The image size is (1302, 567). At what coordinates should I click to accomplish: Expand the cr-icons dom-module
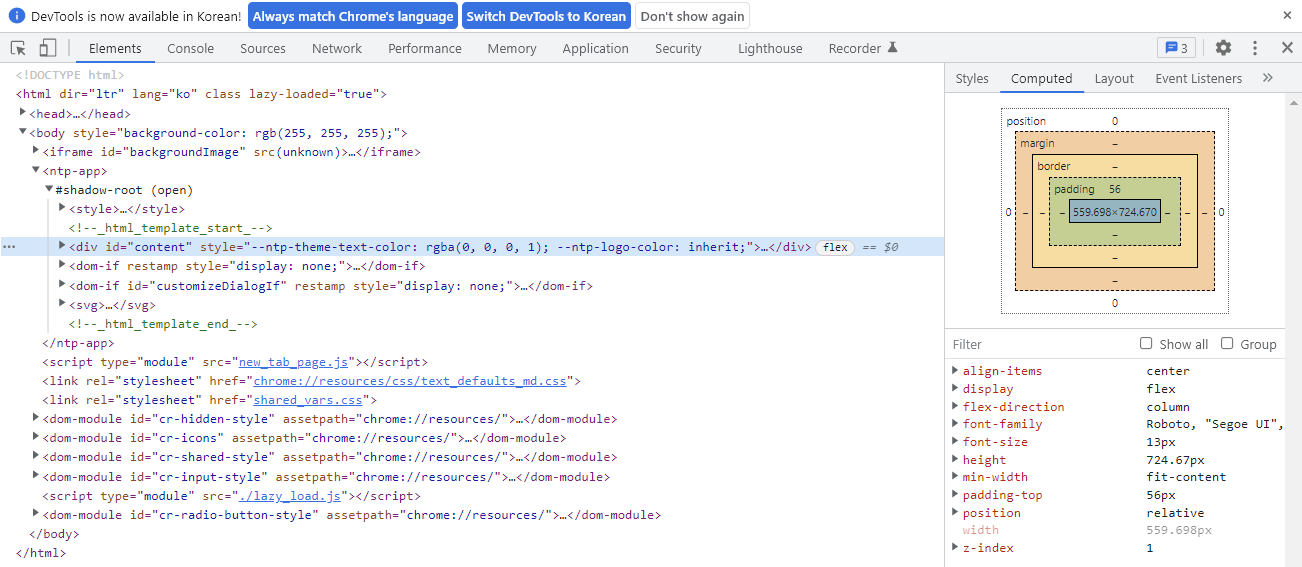36,437
